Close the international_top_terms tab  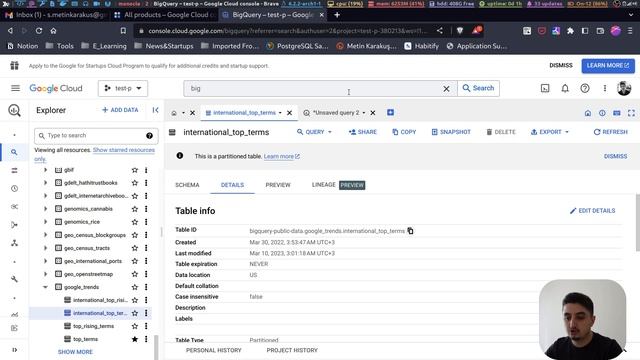click(x=289, y=113)
